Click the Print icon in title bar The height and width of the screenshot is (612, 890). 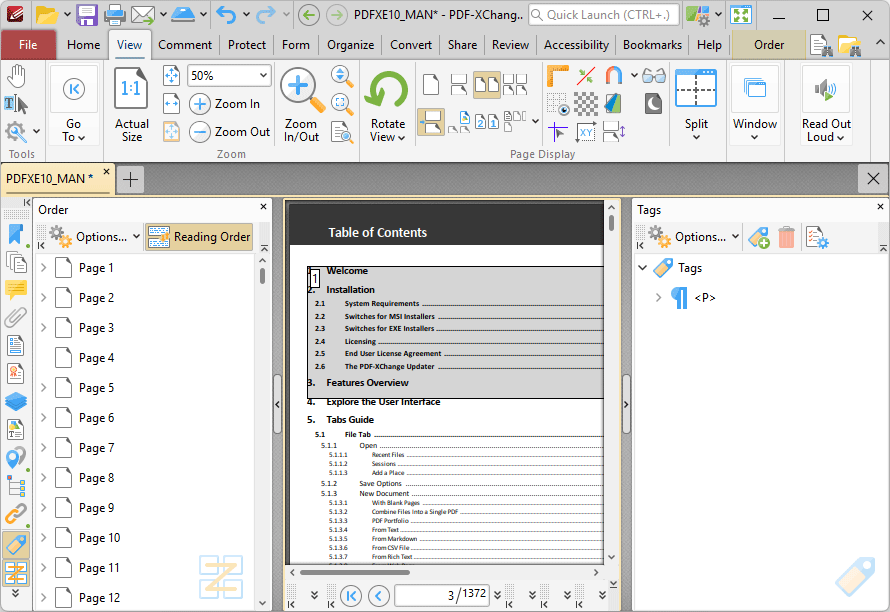pos(115,15)
